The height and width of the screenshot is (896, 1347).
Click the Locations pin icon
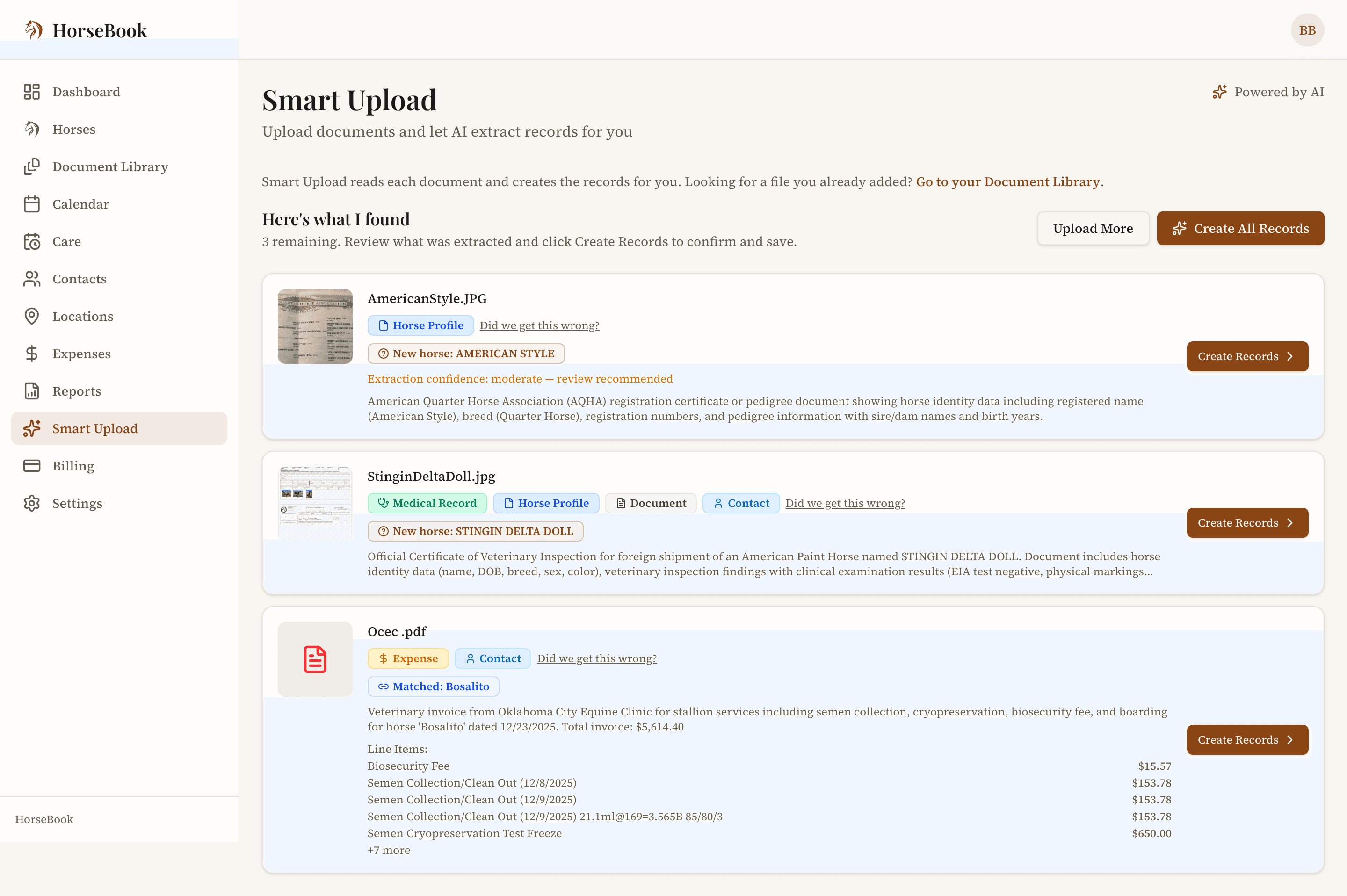tap(31, 317)
